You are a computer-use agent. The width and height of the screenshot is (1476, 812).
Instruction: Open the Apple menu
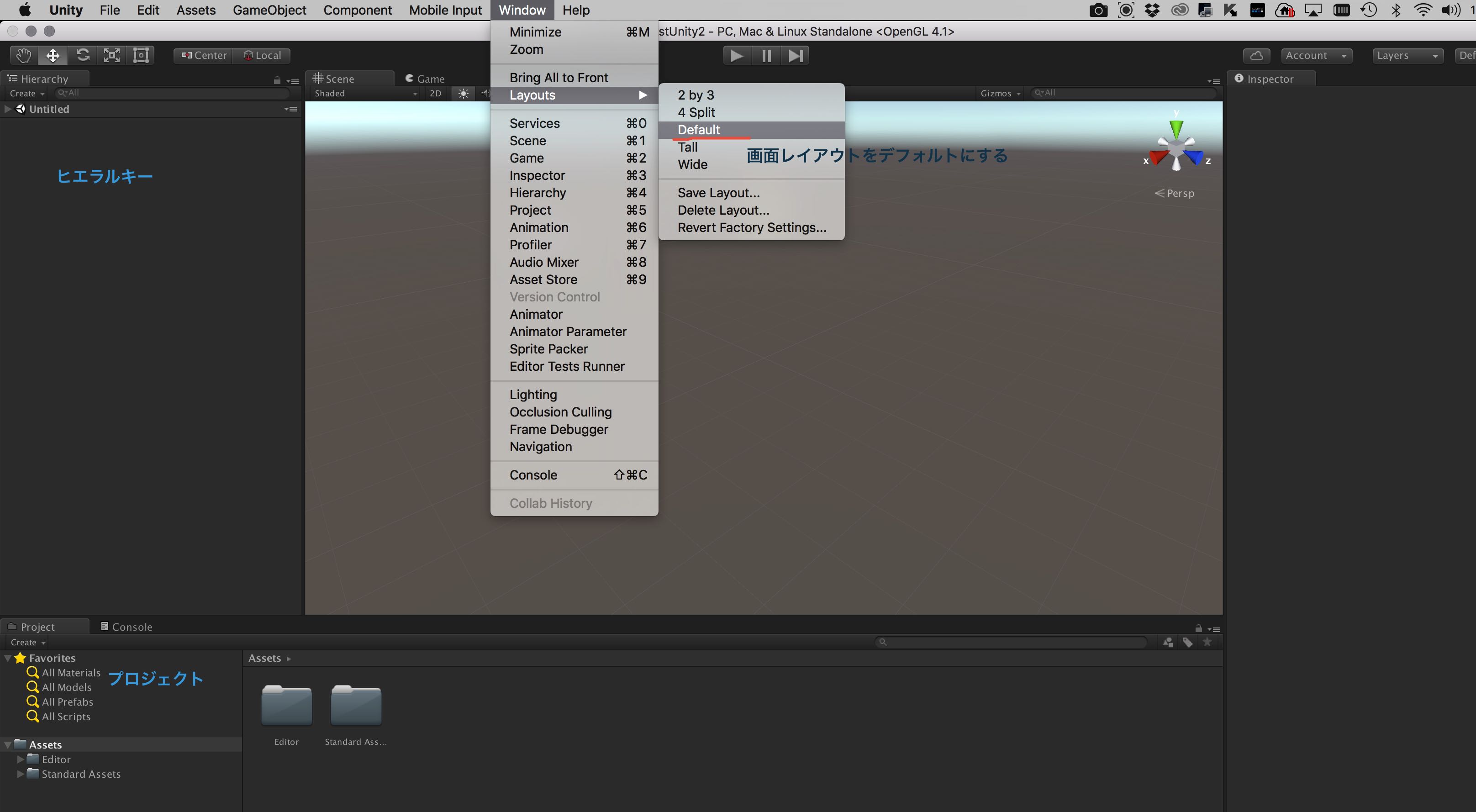coord(25,10)
